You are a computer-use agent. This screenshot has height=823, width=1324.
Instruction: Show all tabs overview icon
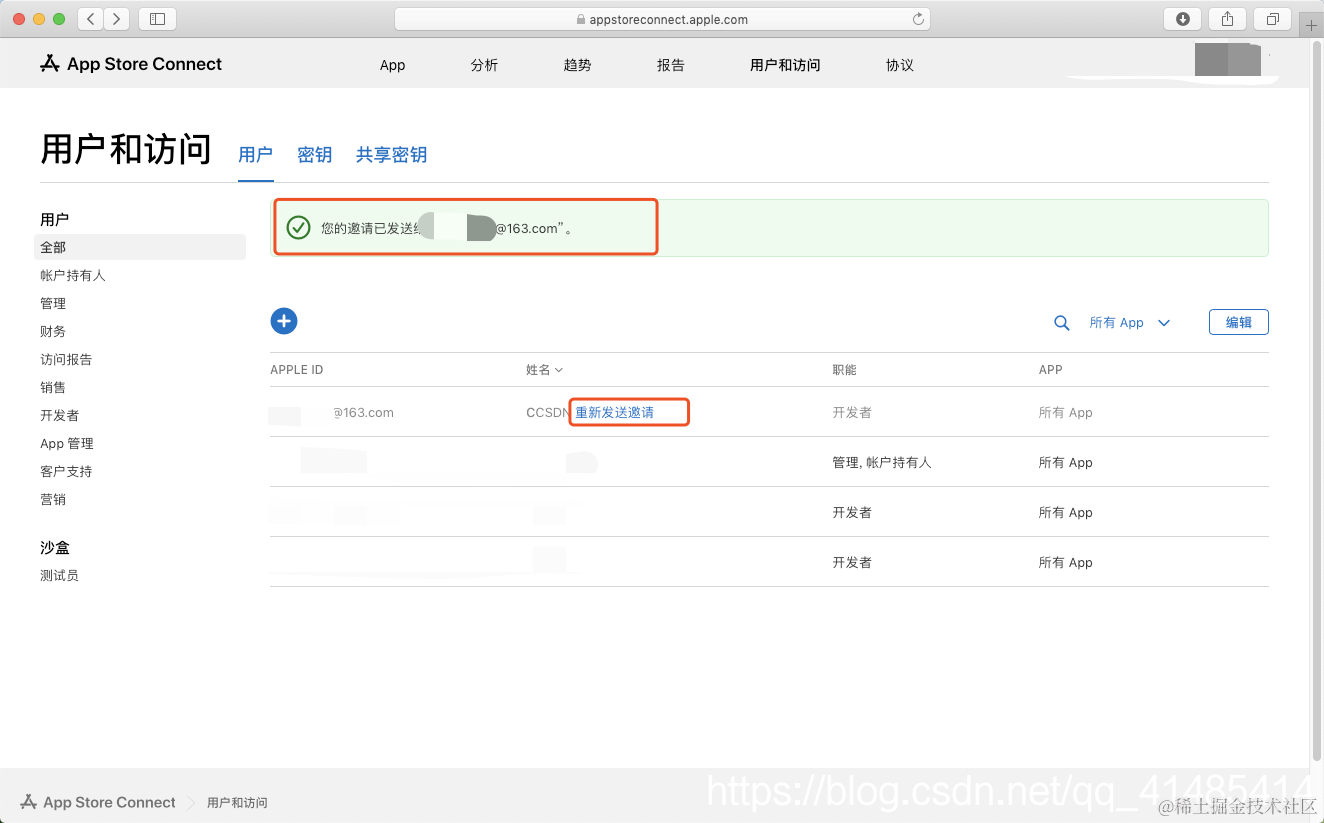pyautogui.click(x=1272, y=19)
